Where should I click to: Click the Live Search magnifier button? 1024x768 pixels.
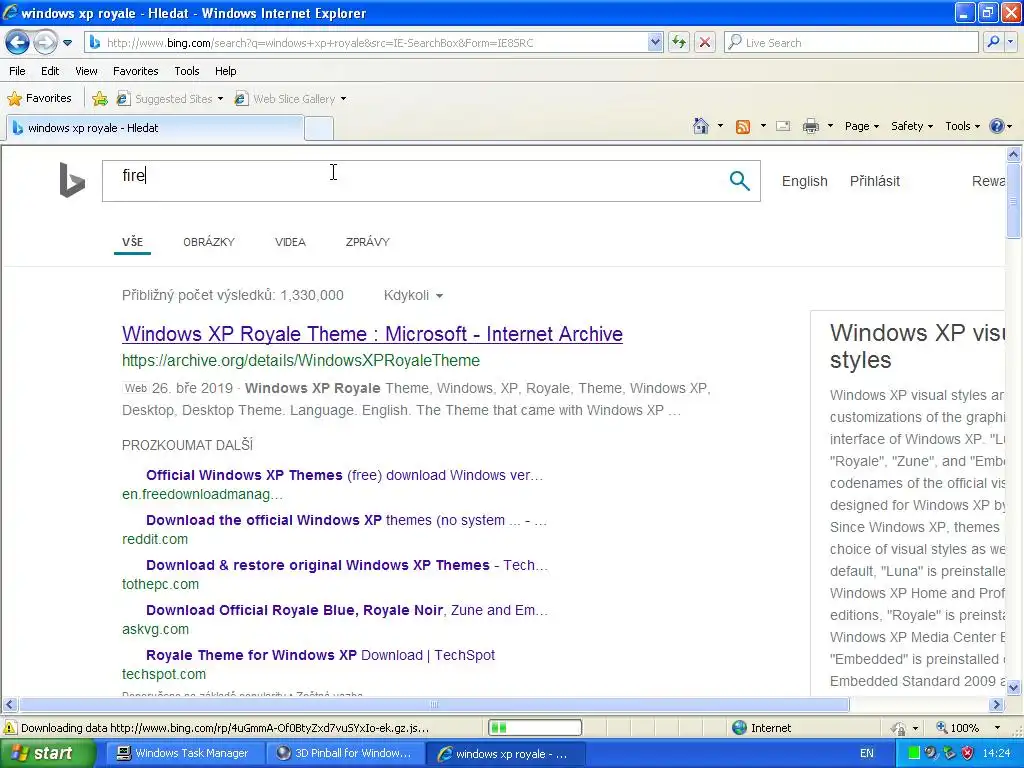pos(993,42)
